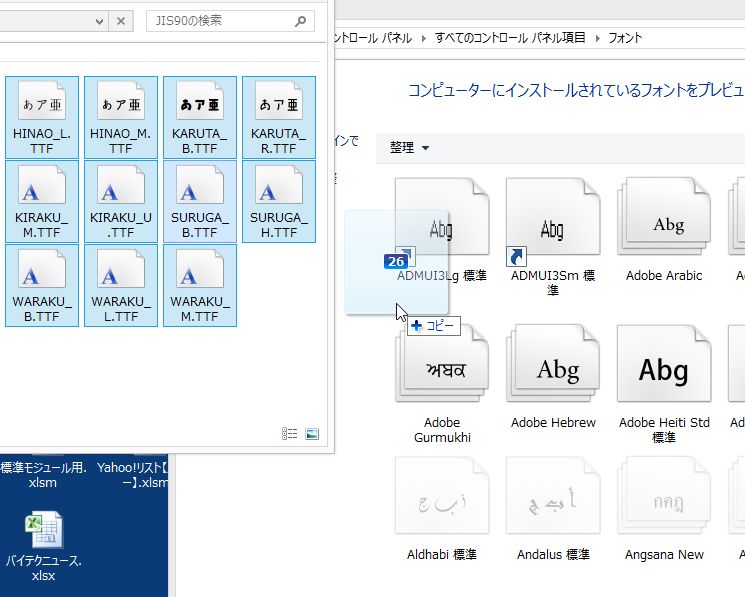This screenshot has height=597, width=745.
Task: Click the ADMUI3Lg 標準 font label
Action: pos(442,275)
